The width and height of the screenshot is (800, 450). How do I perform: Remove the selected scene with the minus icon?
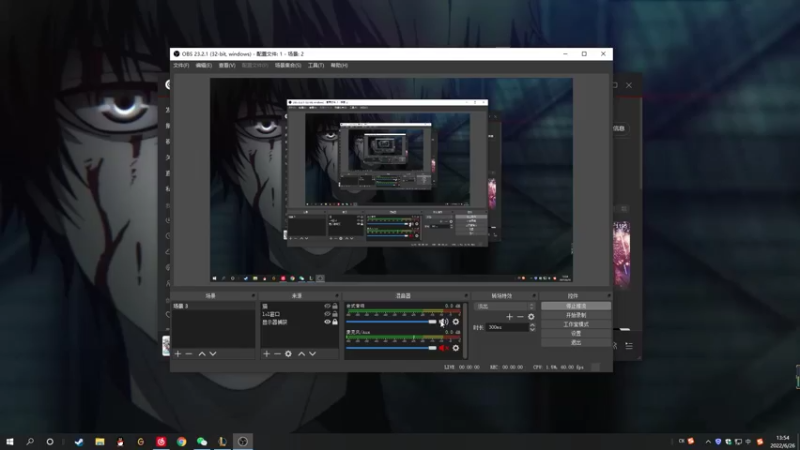tap(189, 354)
